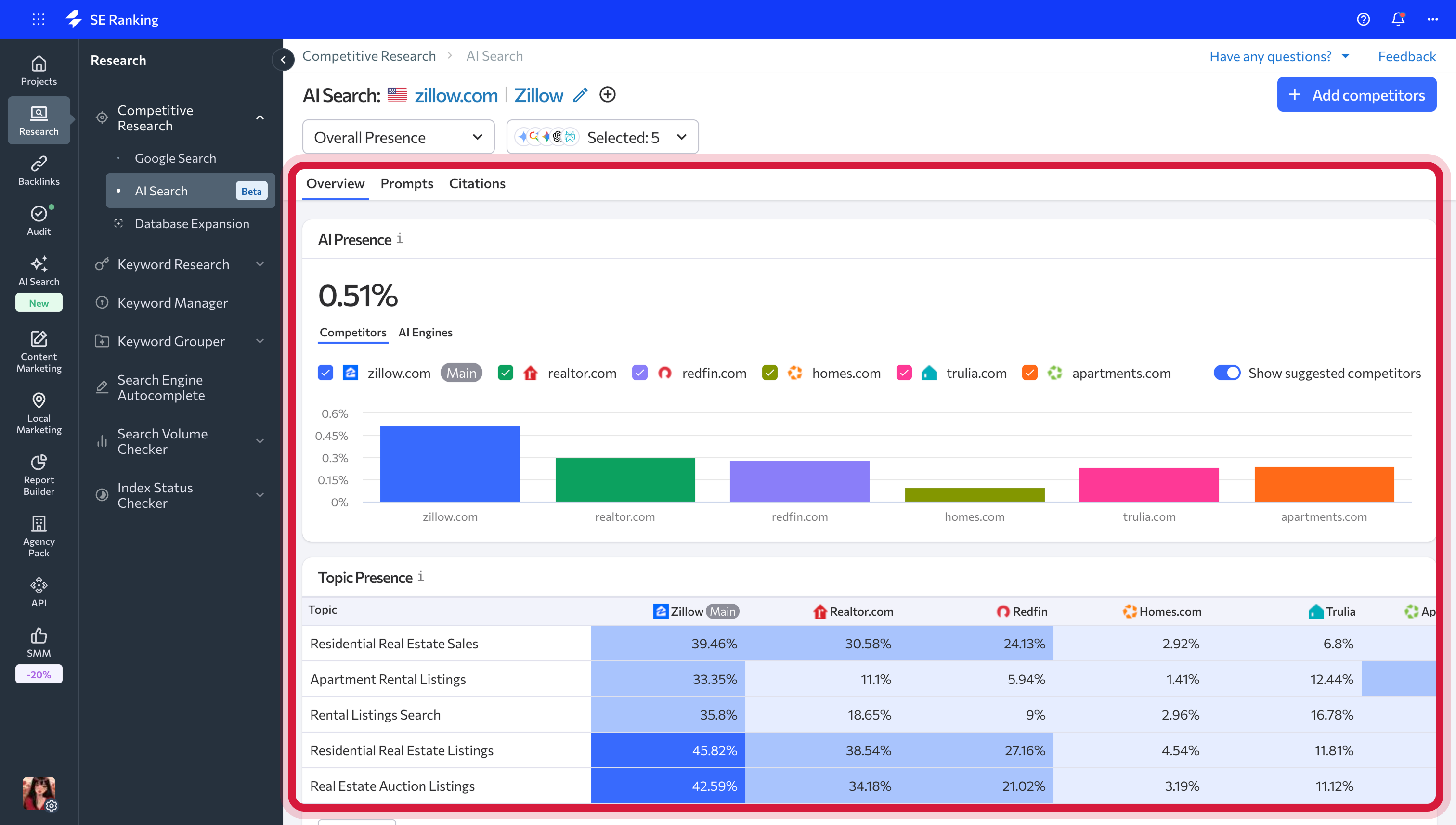Show AI Presence info tooltip
Viewport: 1456px width, 825px height.
[400, 239]
